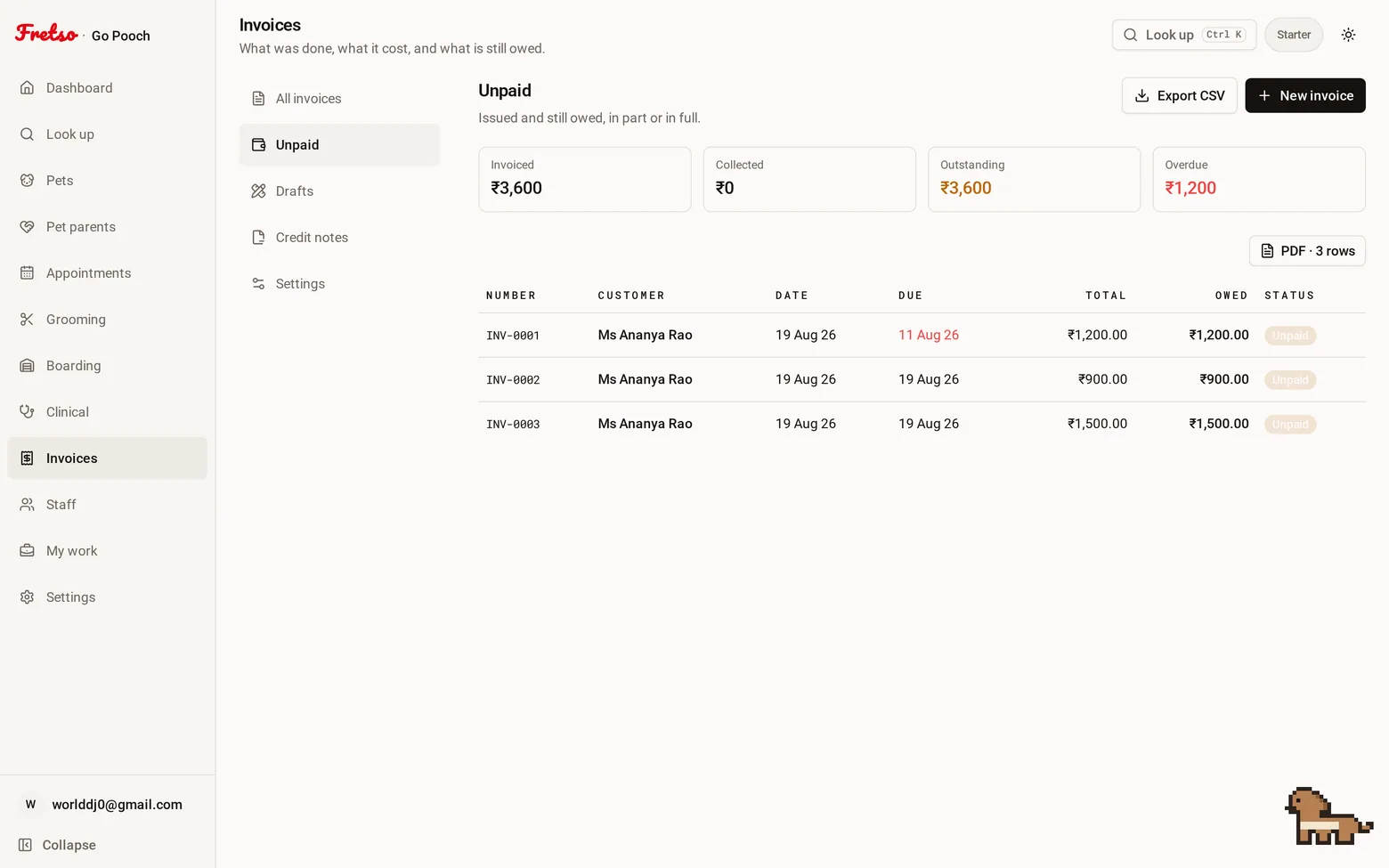Screen dimensions: 1389x868
Task: Click the Grooming scissors icon
Action: (28, 319)
